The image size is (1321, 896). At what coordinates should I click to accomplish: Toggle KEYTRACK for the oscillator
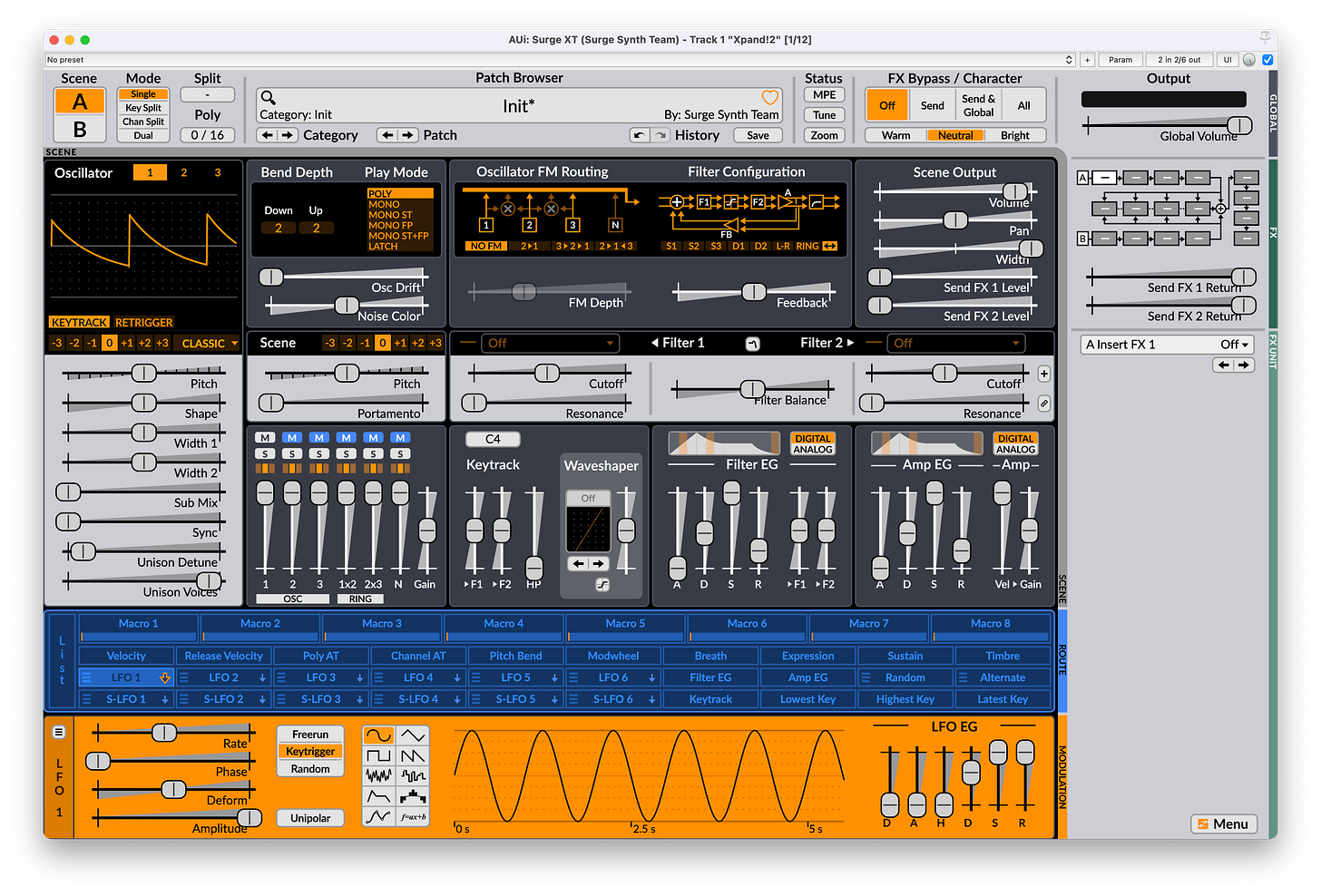79,322
